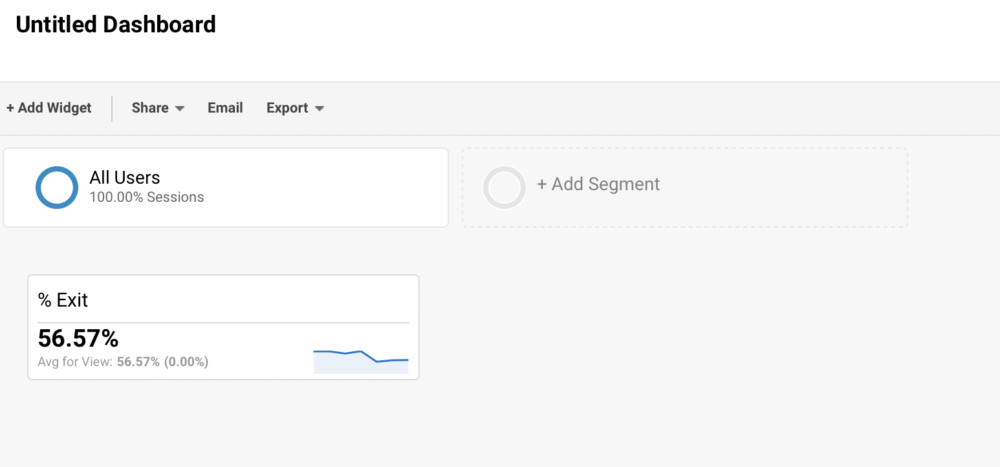Click the % Exit sparkline chart
Screen dimensions: 1000x467
(361, 359)
